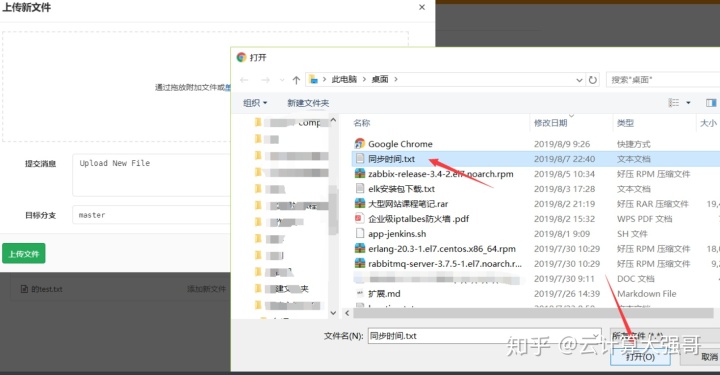Go forward in the Open dialog
720x375 pixels.
tap(265, 80)
